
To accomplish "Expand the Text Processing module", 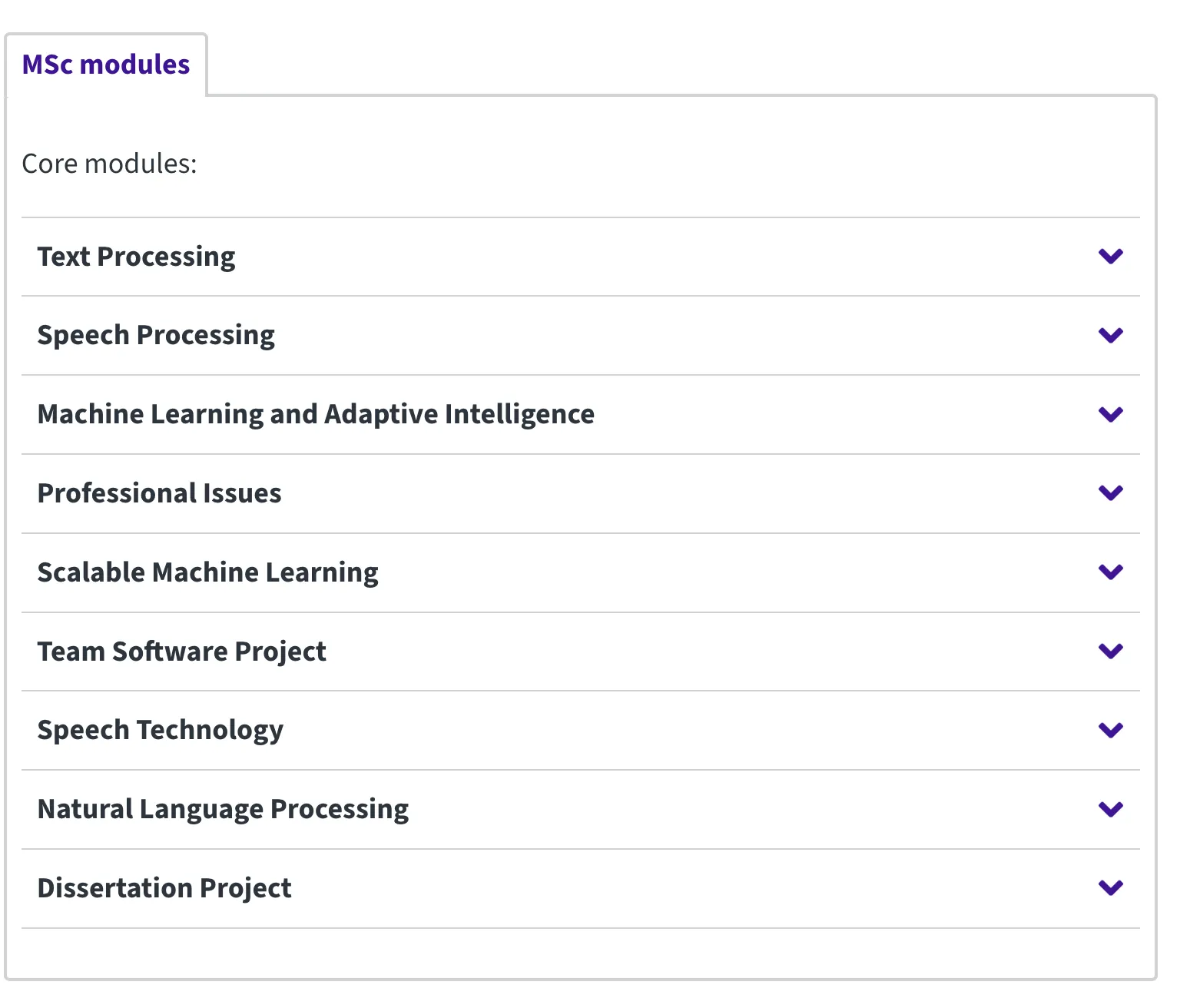I will [137, 257].
